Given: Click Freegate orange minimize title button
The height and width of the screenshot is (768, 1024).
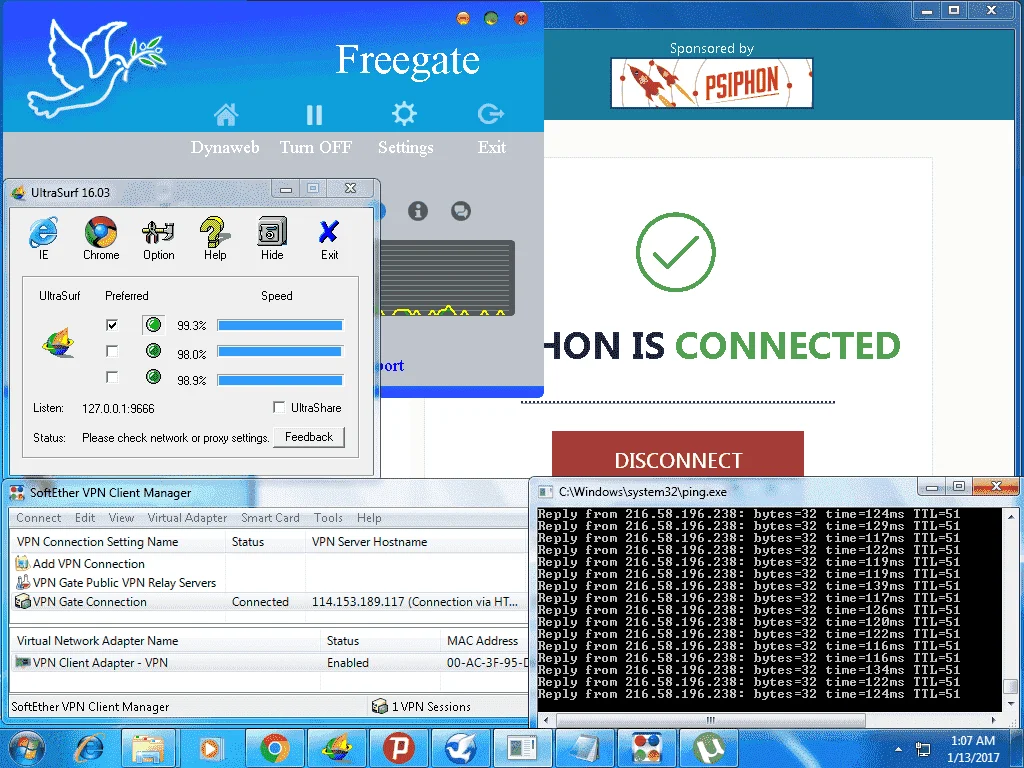Looking at the screenshot, I should 462,18.
